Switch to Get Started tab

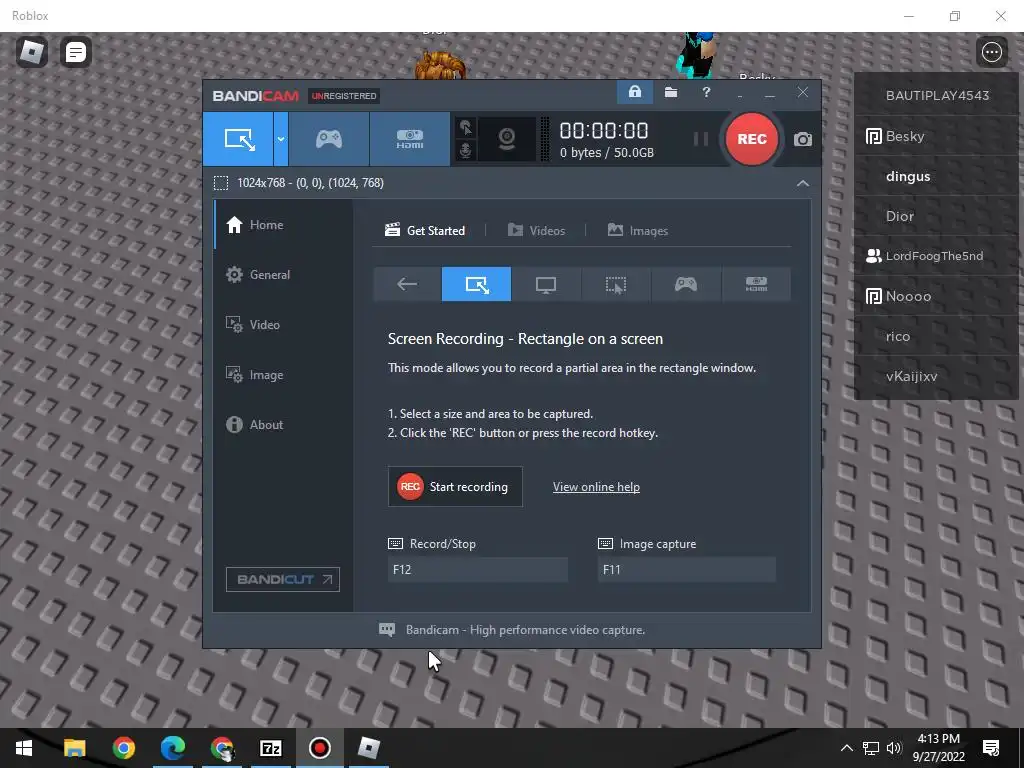425,231
